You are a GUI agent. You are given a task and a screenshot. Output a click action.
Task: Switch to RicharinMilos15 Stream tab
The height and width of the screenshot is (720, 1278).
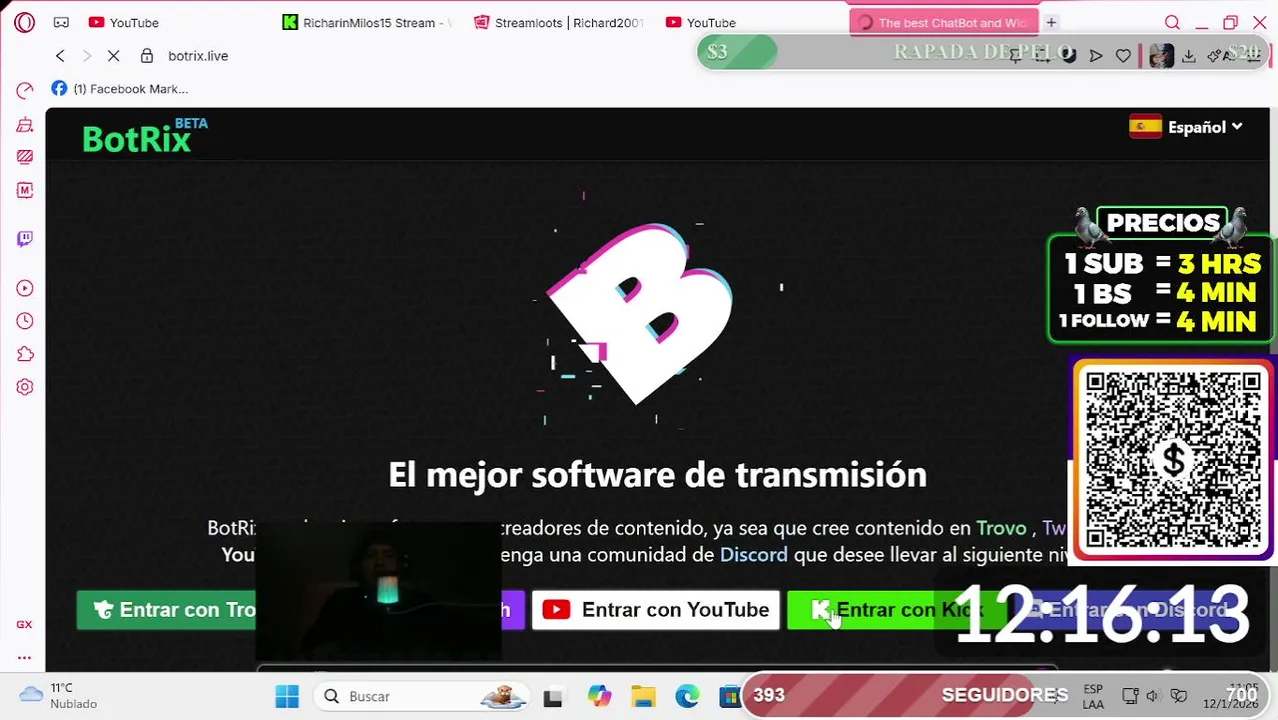pos(367,22)
